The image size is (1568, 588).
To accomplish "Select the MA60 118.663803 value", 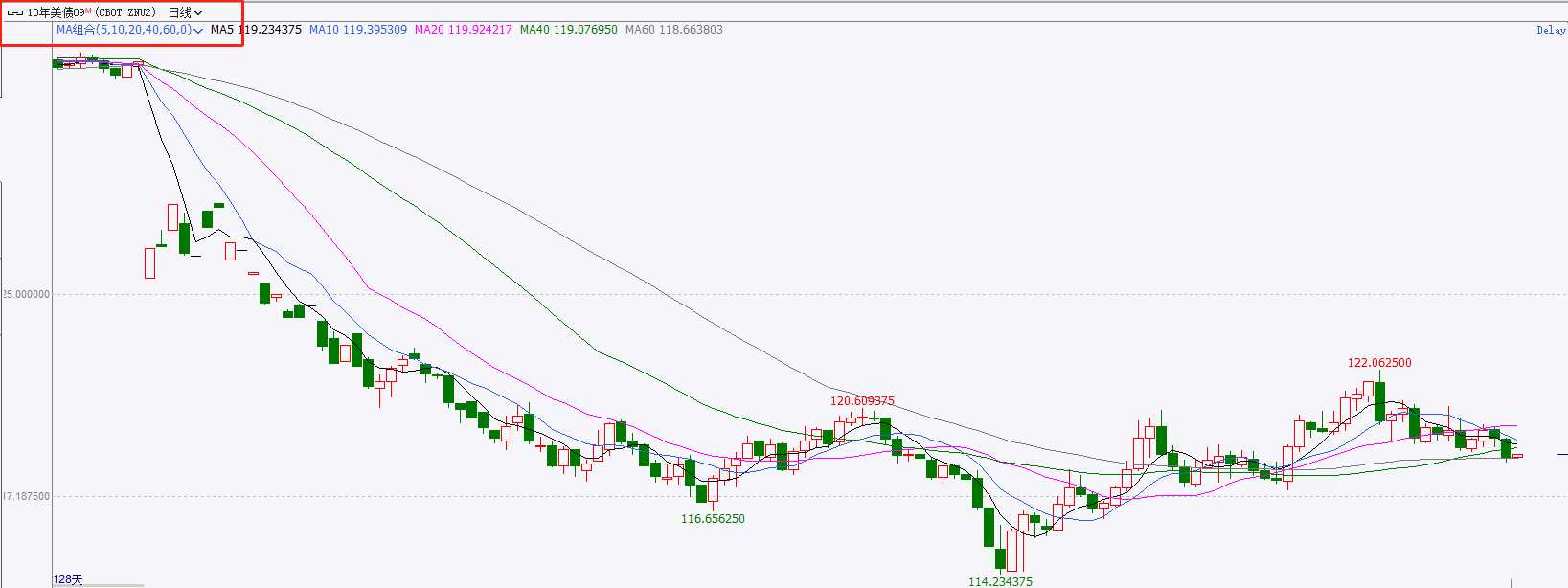I will (674, 30).
